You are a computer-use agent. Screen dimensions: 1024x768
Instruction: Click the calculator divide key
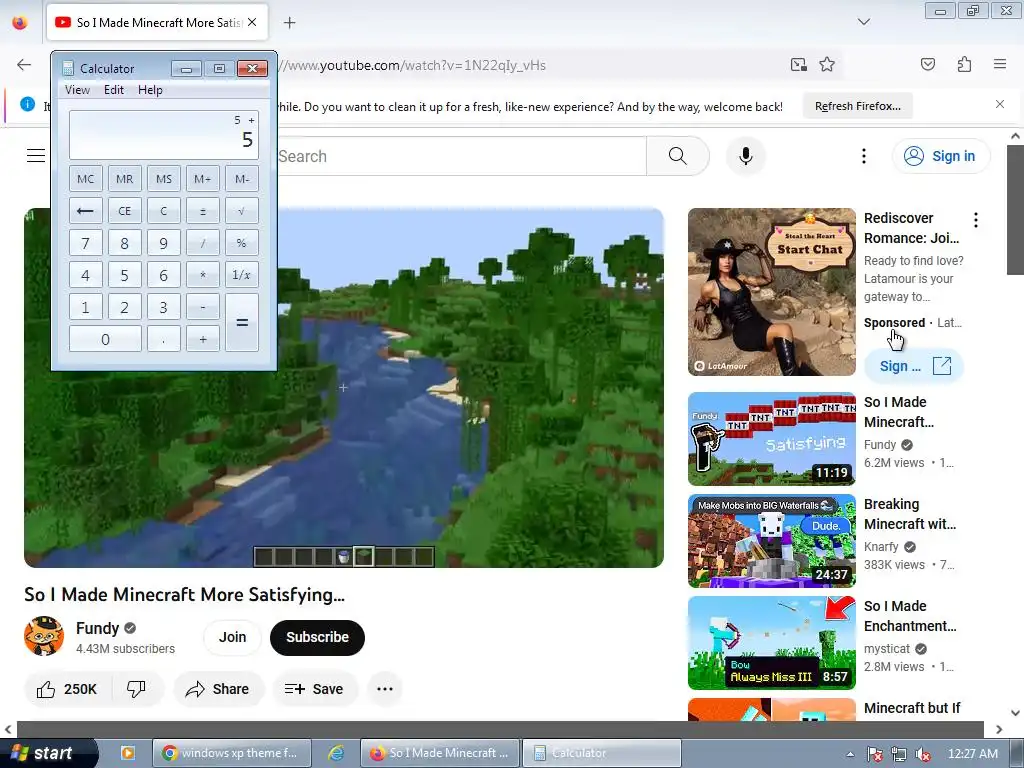[x=202, y=243]
